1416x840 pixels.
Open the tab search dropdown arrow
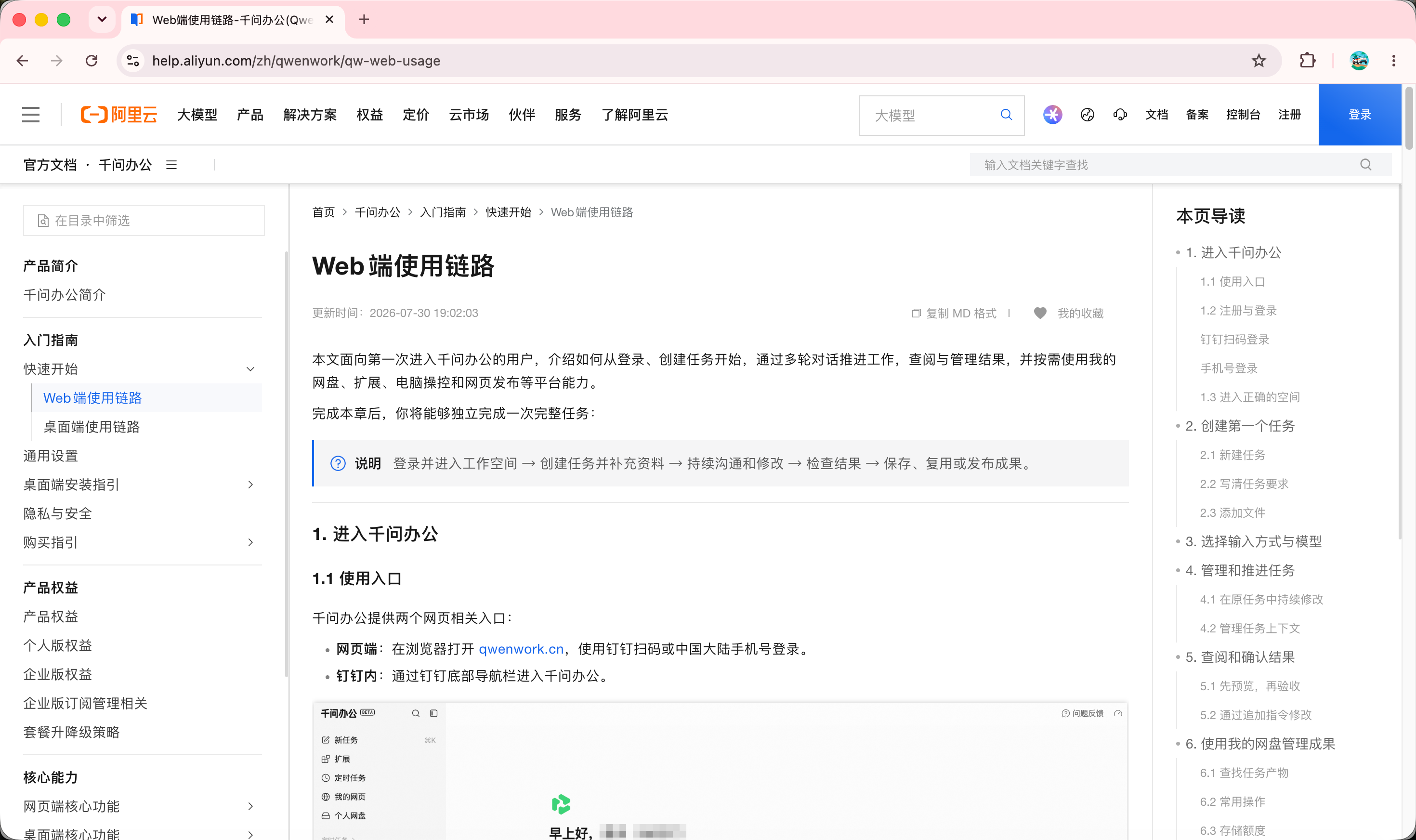click(102, 20)
